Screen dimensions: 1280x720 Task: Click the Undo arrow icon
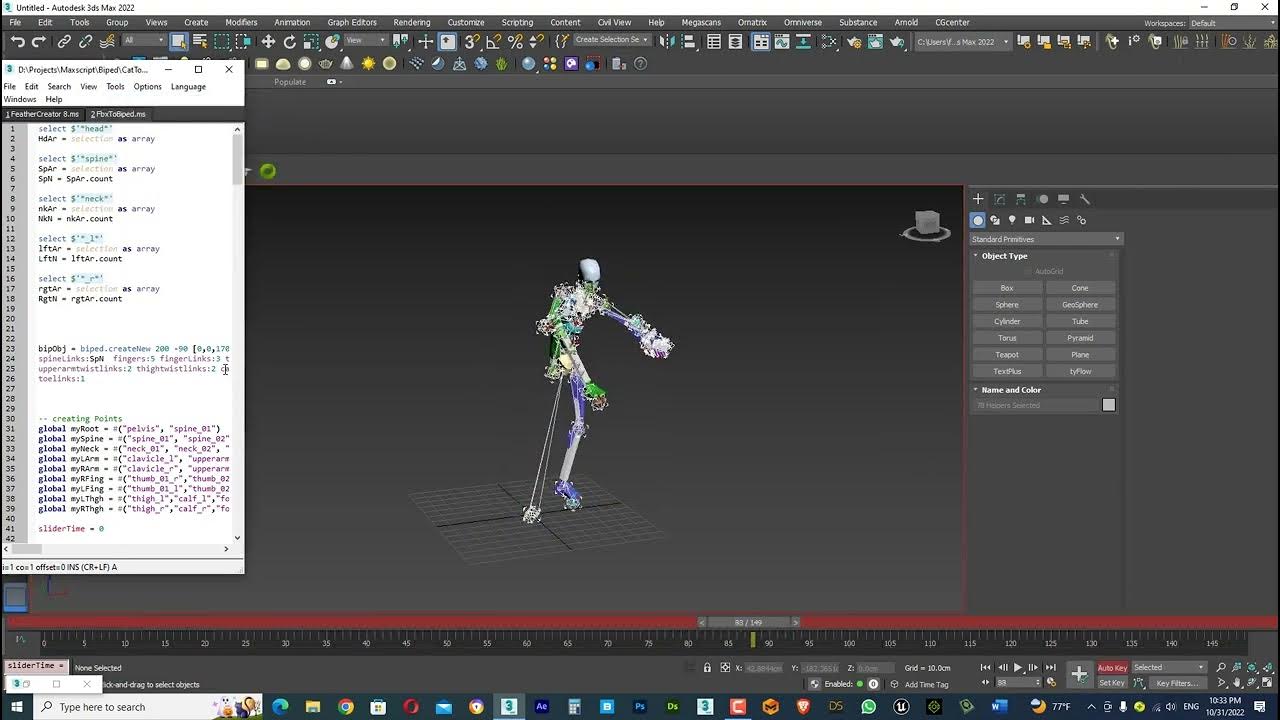point(17,41)
